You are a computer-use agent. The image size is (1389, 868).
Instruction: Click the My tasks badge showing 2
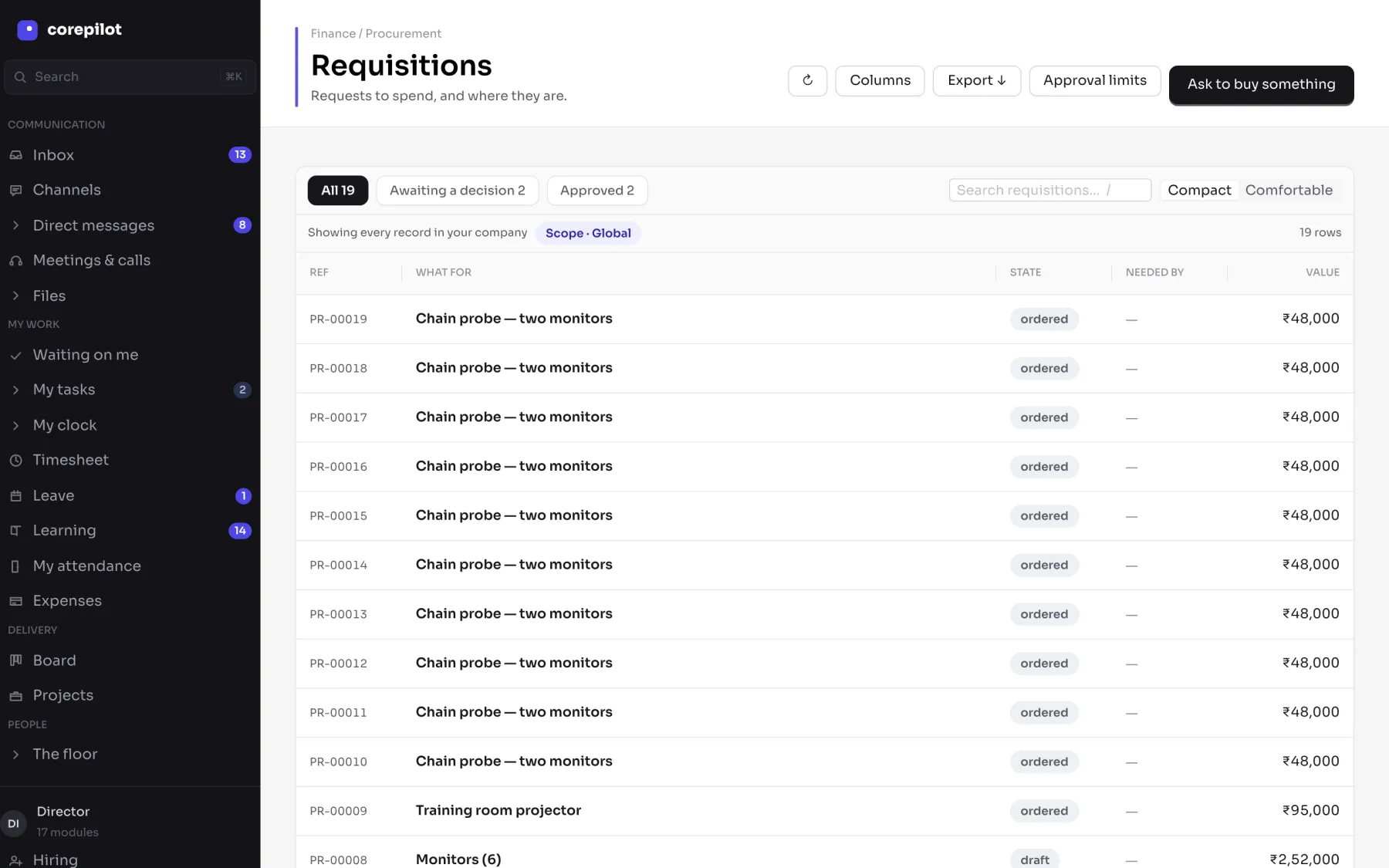[242, 390]
